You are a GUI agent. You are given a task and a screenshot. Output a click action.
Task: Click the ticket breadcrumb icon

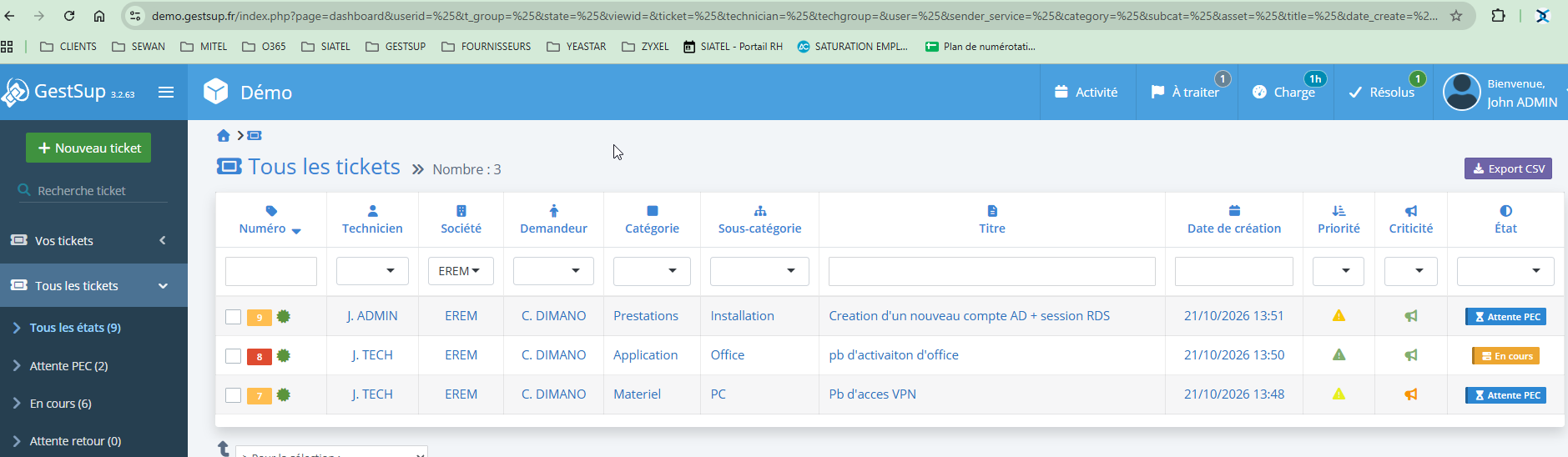coord(255,135)
